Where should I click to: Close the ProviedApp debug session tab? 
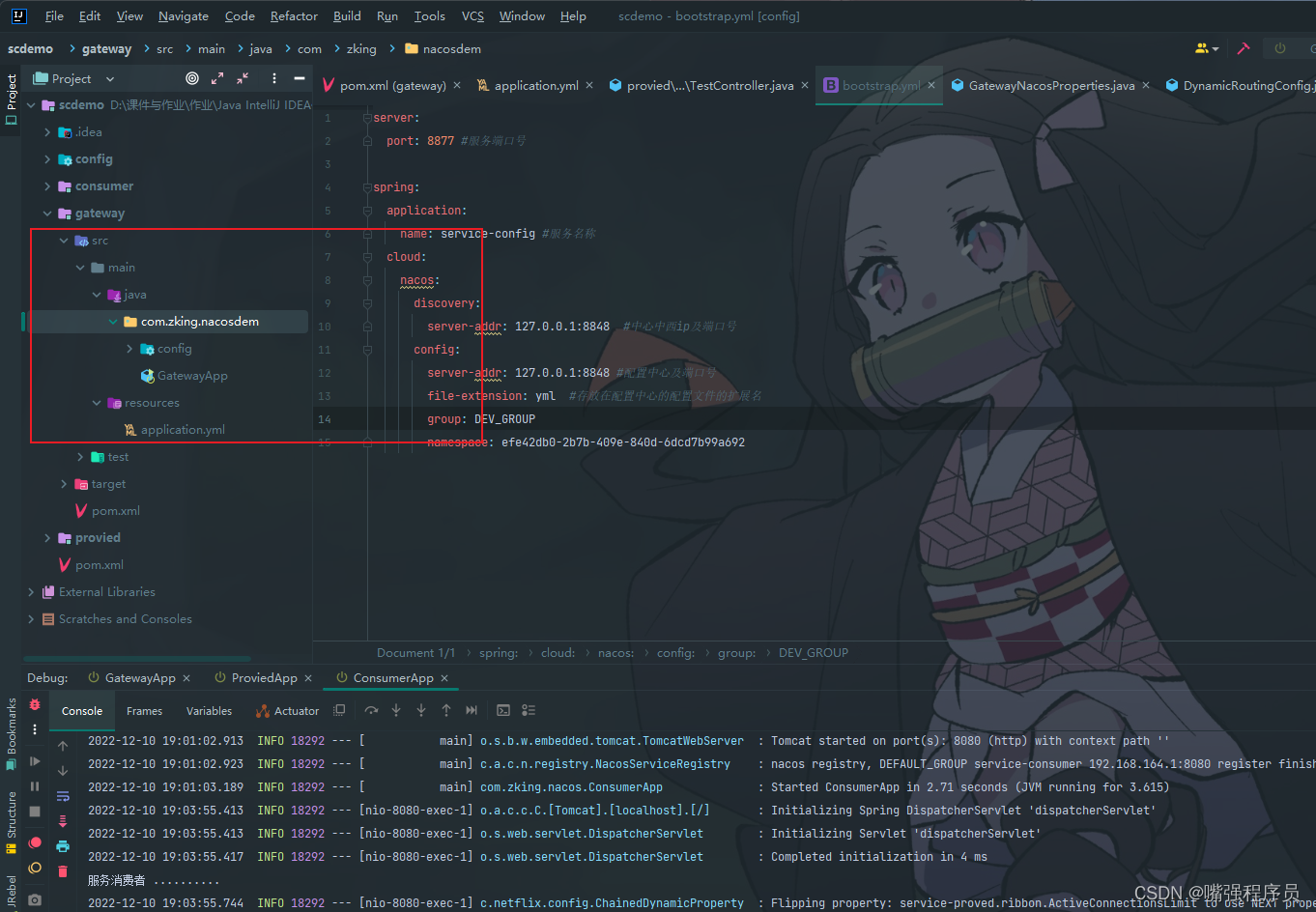coord(308,678)
